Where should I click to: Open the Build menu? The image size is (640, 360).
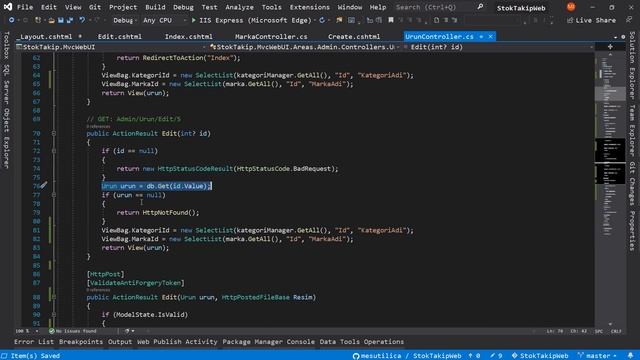pyautogui.click(x=155, y=7)
